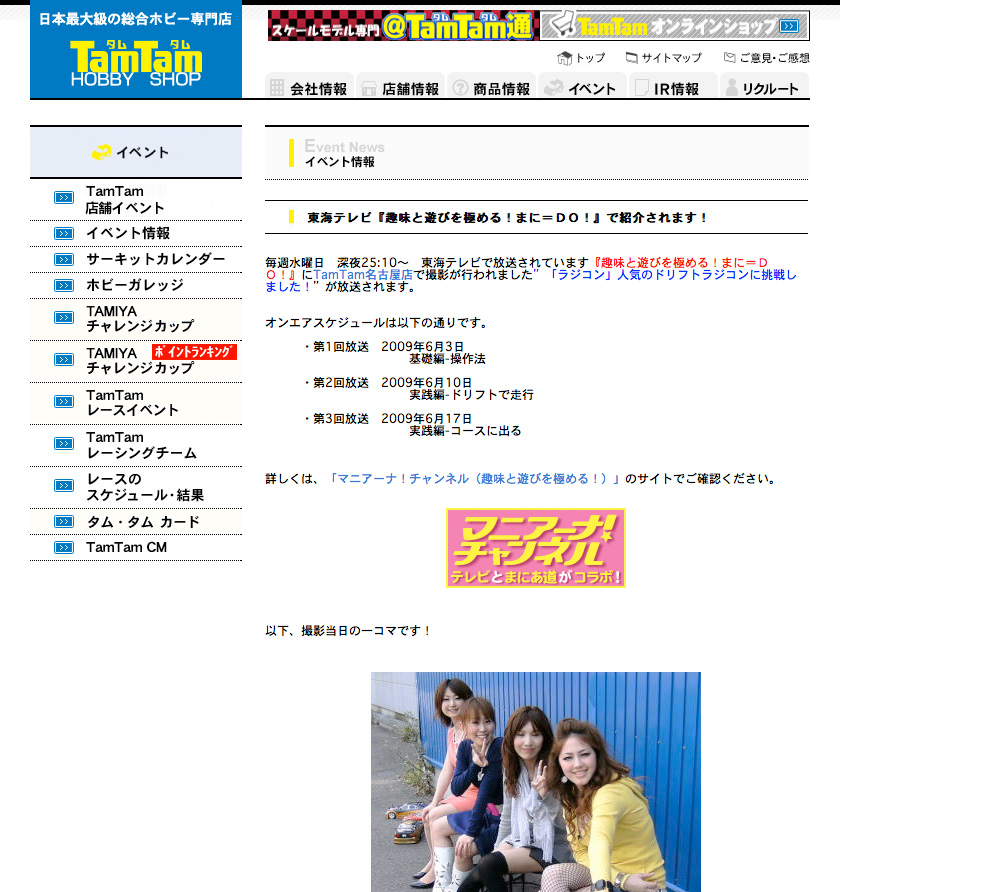Click the pink マニアーナ チャンネル banner image
The width and height of the screenshot is (998, 892).
tap(536, 548)
